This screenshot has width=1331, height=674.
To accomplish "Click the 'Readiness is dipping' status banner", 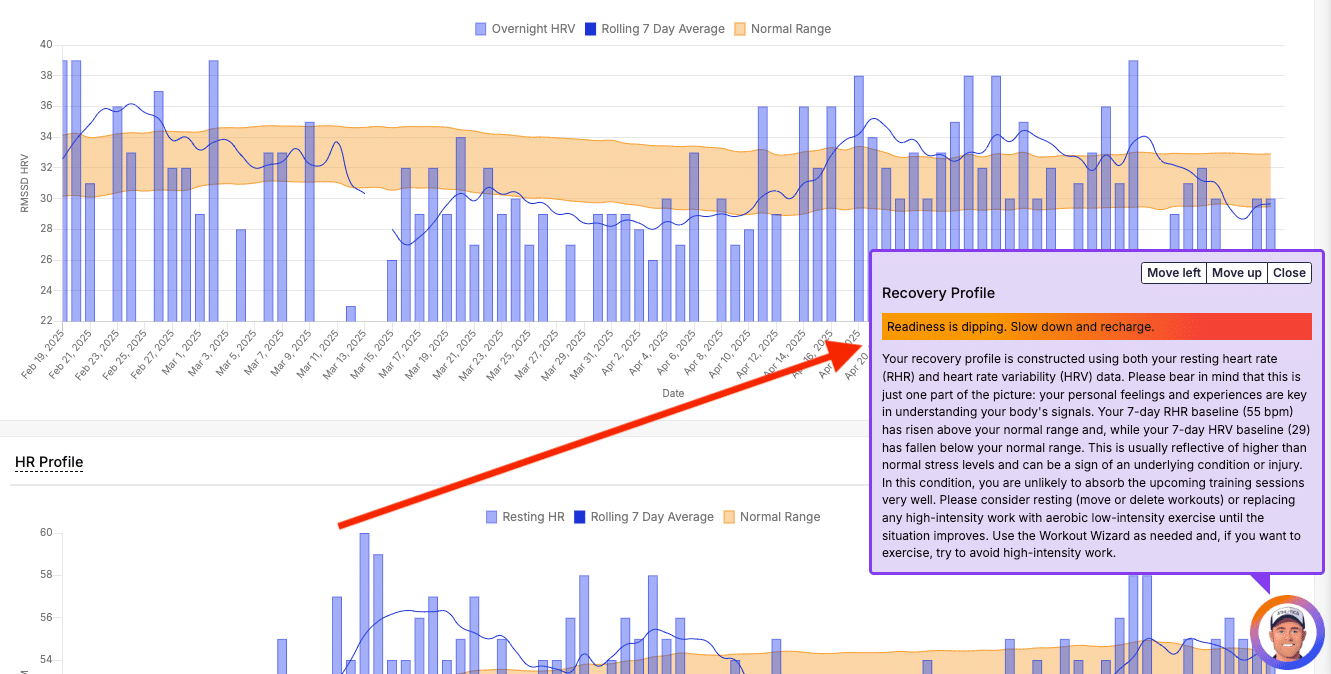I will click(x=1097, y=326).
